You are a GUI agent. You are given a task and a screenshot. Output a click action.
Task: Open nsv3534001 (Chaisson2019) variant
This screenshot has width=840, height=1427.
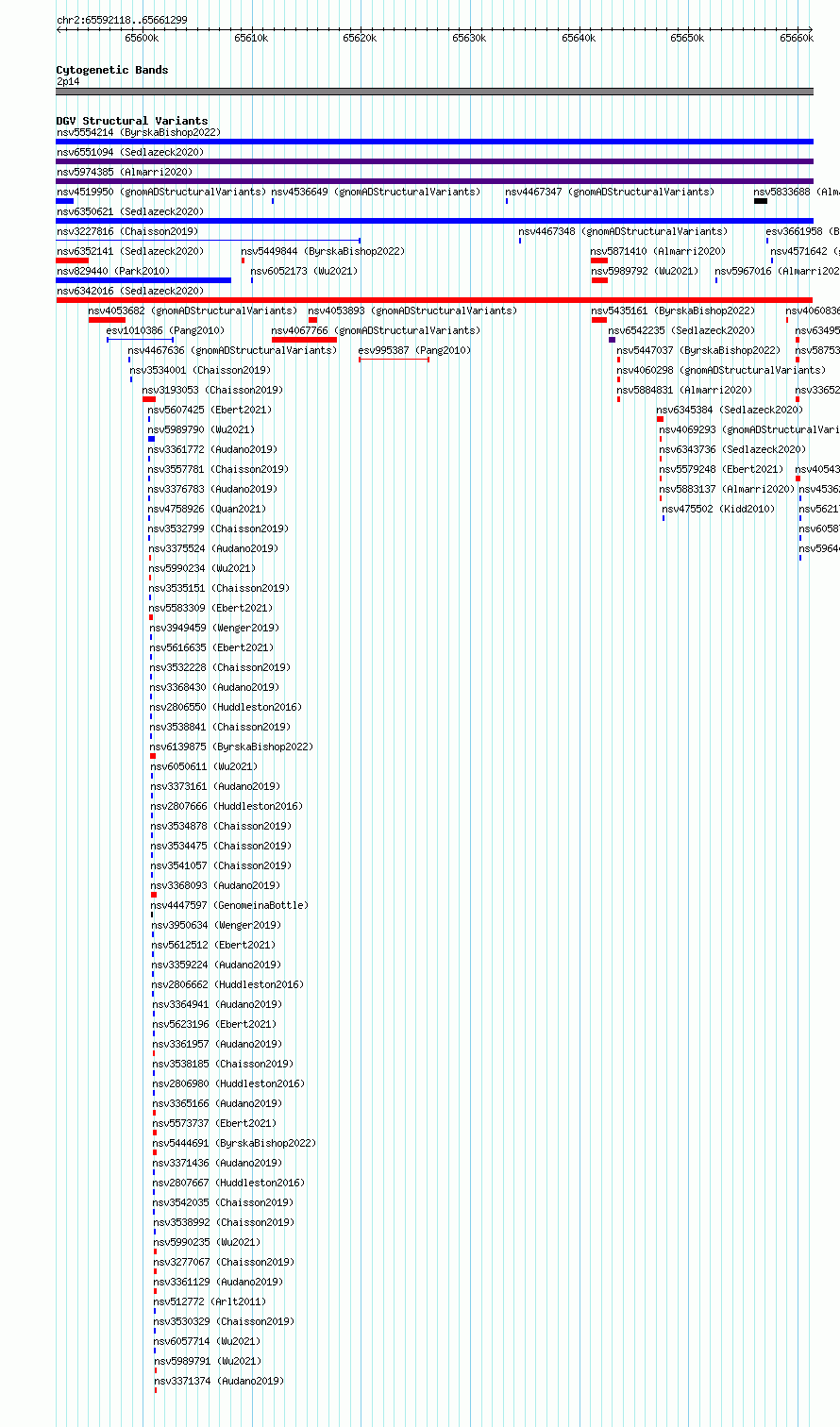coord(200,371)
